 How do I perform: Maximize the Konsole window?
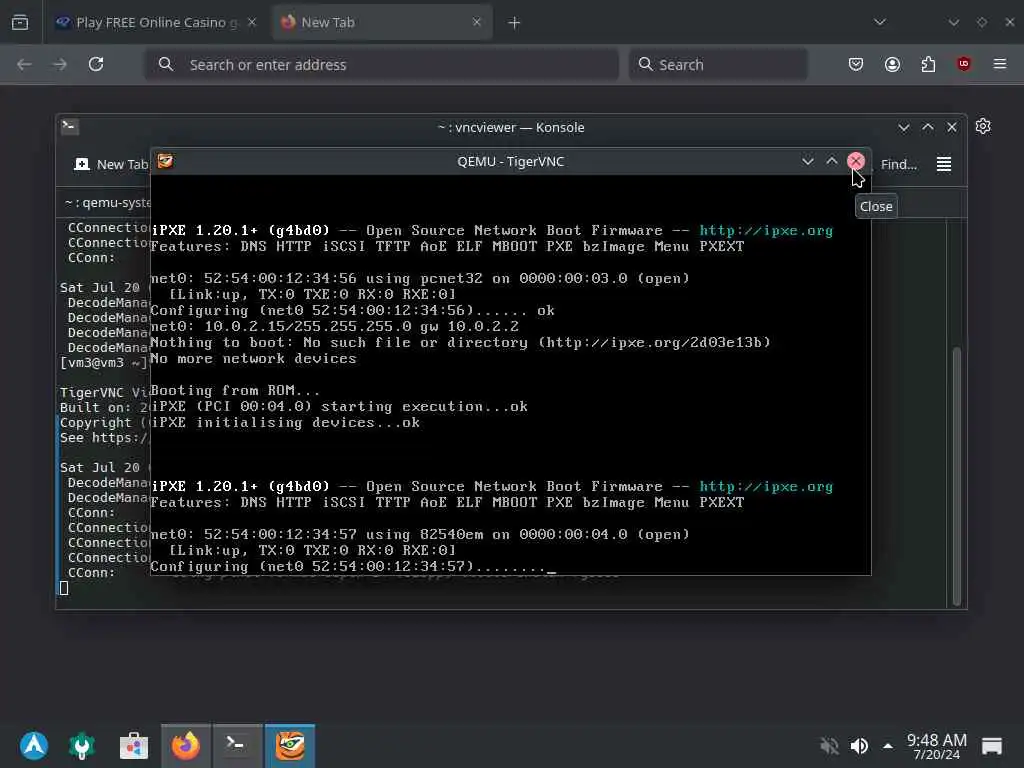[x=927, y=127]
